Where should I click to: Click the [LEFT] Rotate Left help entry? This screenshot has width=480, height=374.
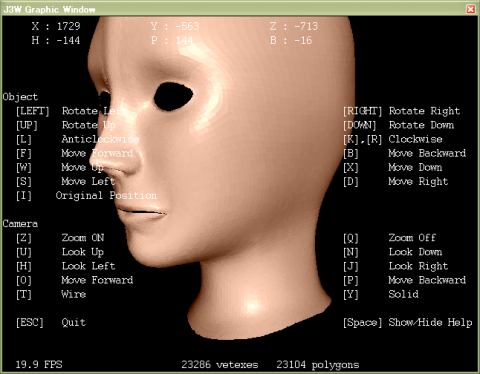(x=70, y=111)
